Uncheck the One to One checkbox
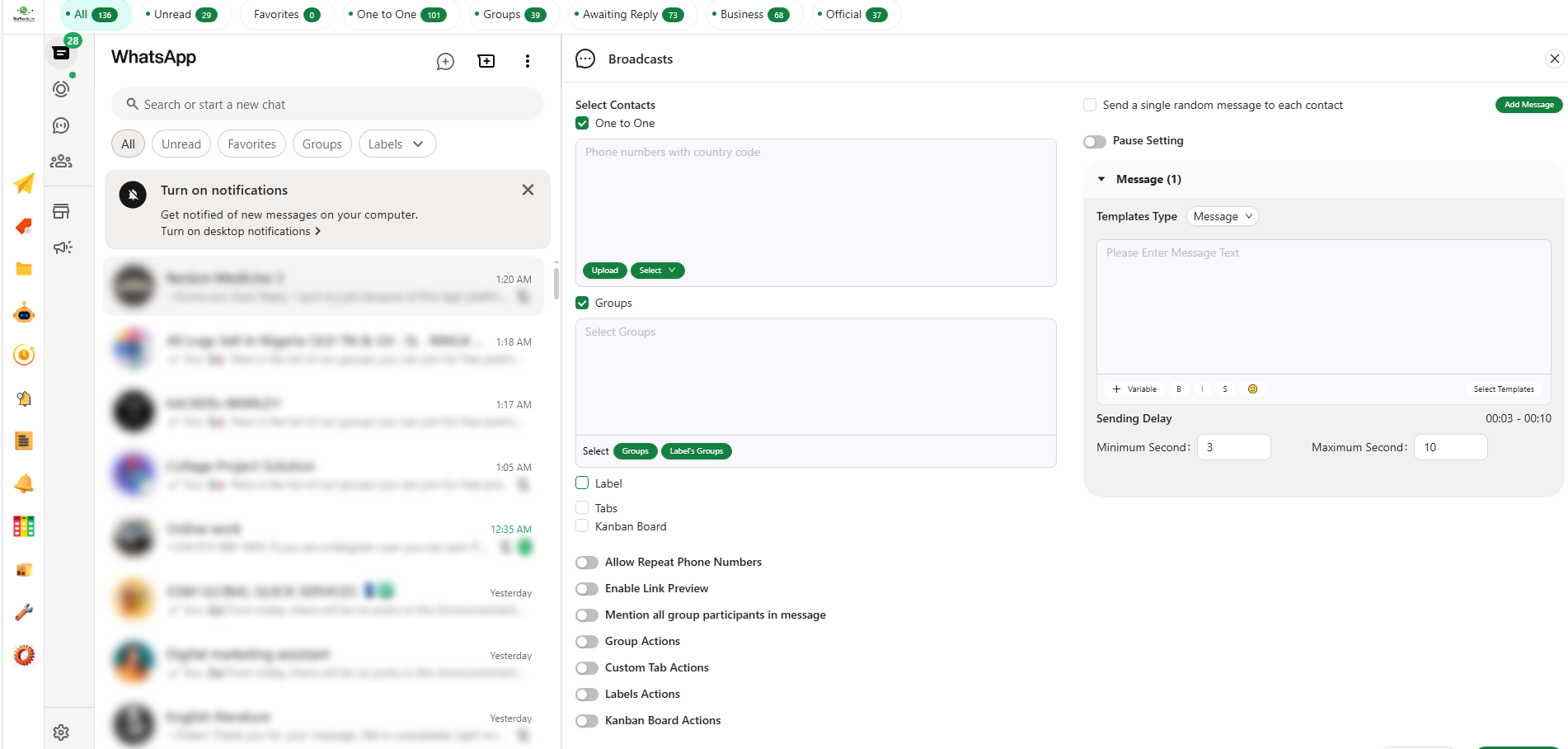Viewport: 1568px width, 749px height. pyautogui.click(x=582, y=123)
